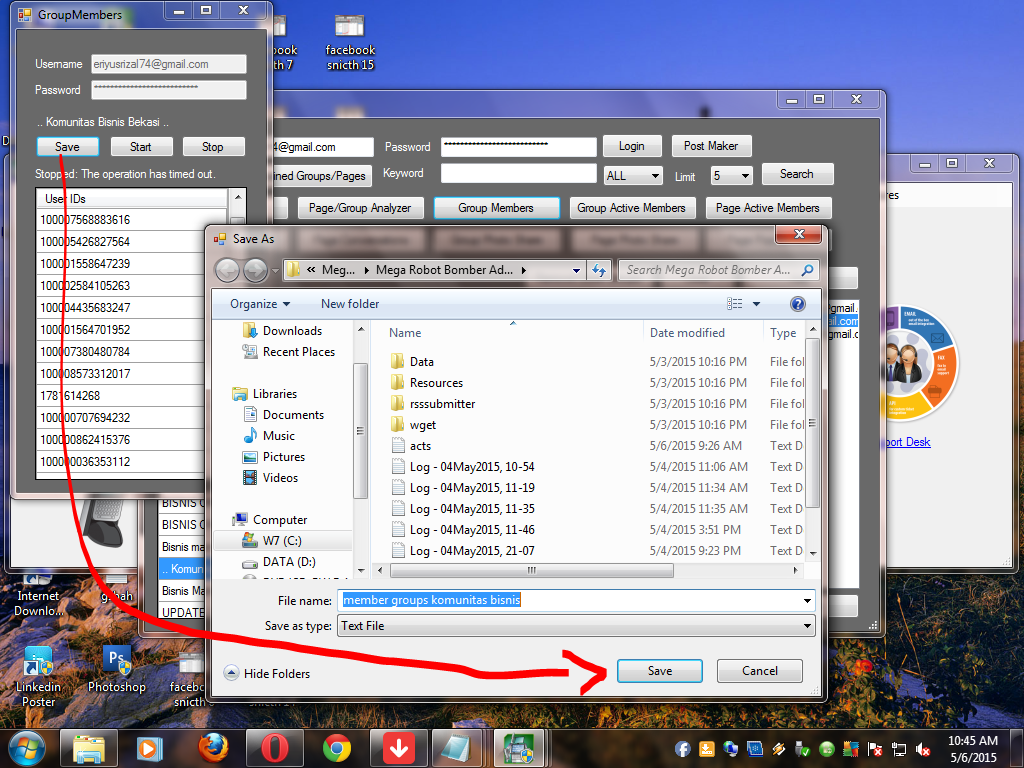The image size is (1024, 768).
Task: Select Downloads in navigation pane
Action: pos(283,331)
